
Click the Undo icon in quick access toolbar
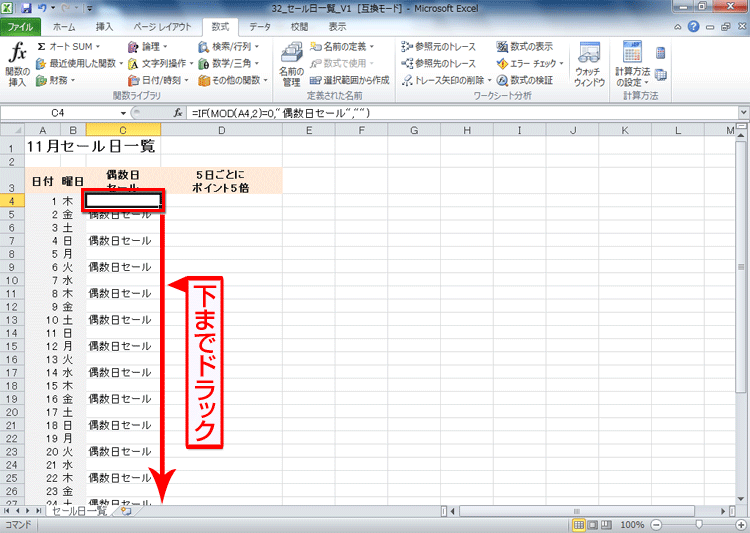click(x=42, y=8)
